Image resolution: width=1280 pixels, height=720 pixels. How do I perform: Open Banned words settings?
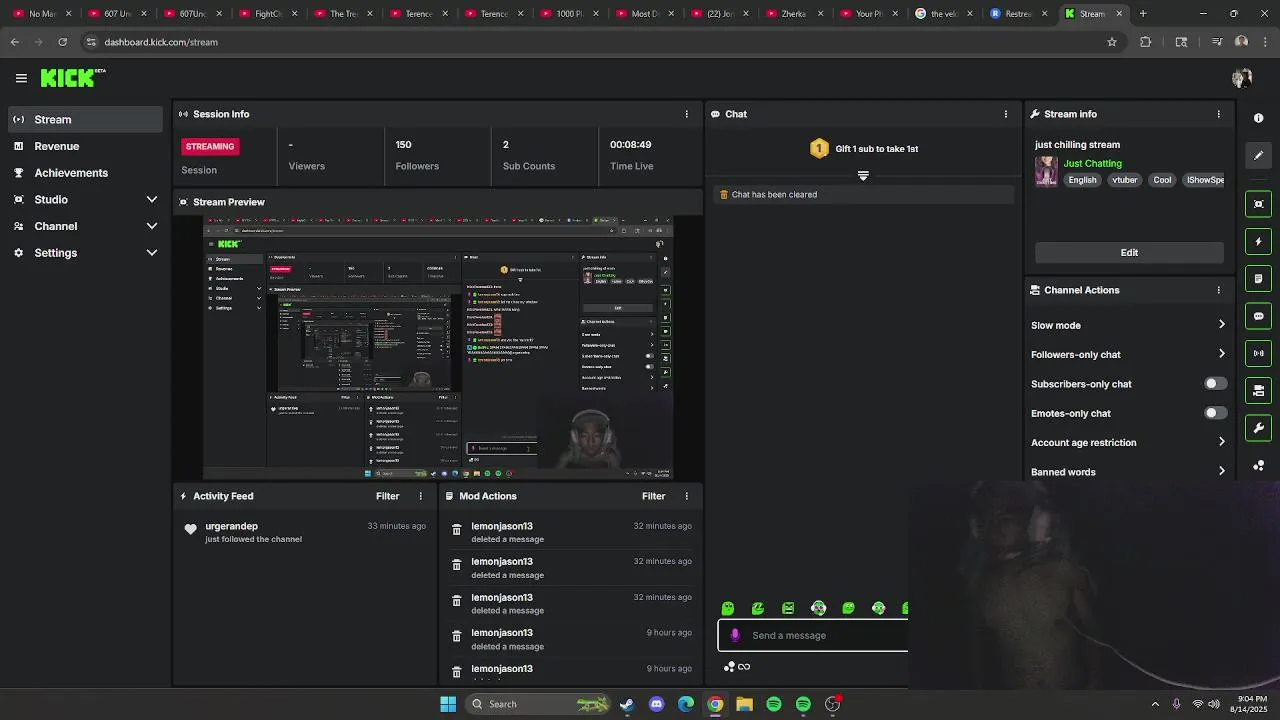[x=1128, y=472]
